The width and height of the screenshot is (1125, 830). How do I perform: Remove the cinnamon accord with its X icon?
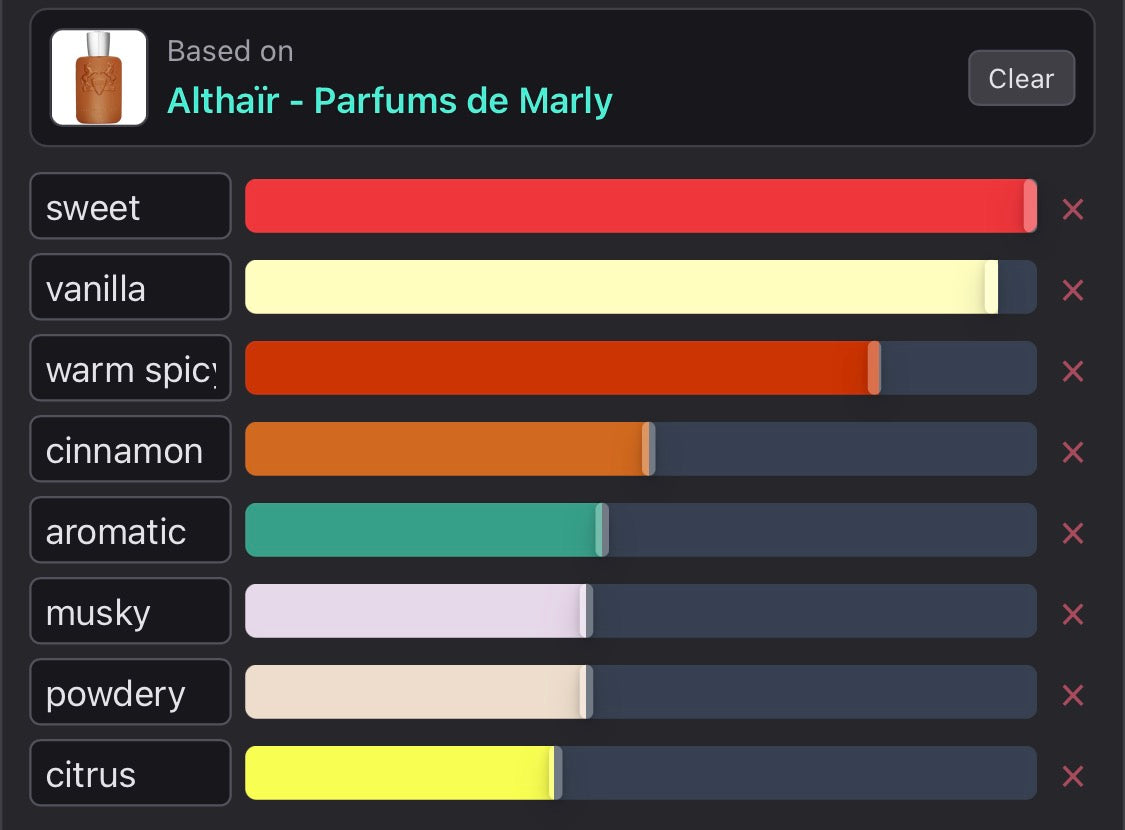pyautogui.click(x=1073, y=453)
